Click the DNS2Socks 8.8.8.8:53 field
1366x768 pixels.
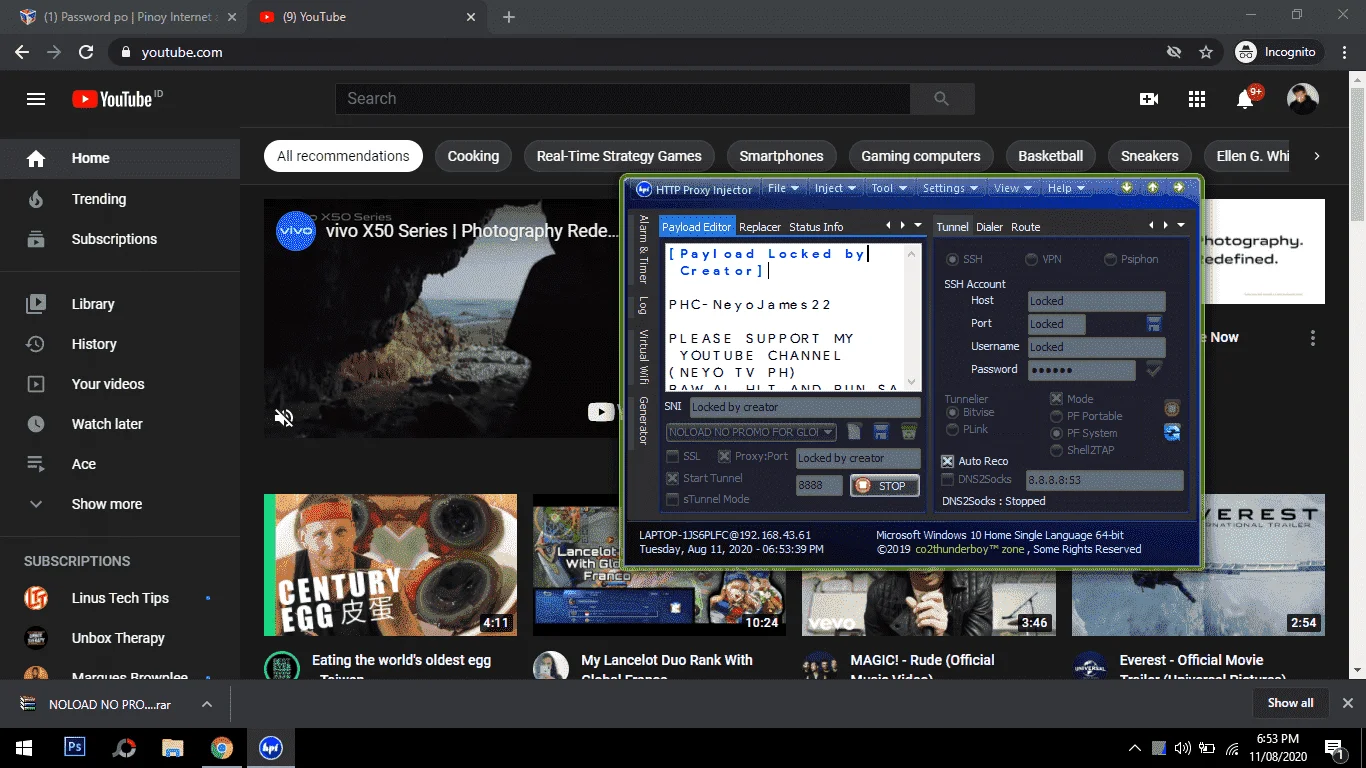coord(1105,480)
